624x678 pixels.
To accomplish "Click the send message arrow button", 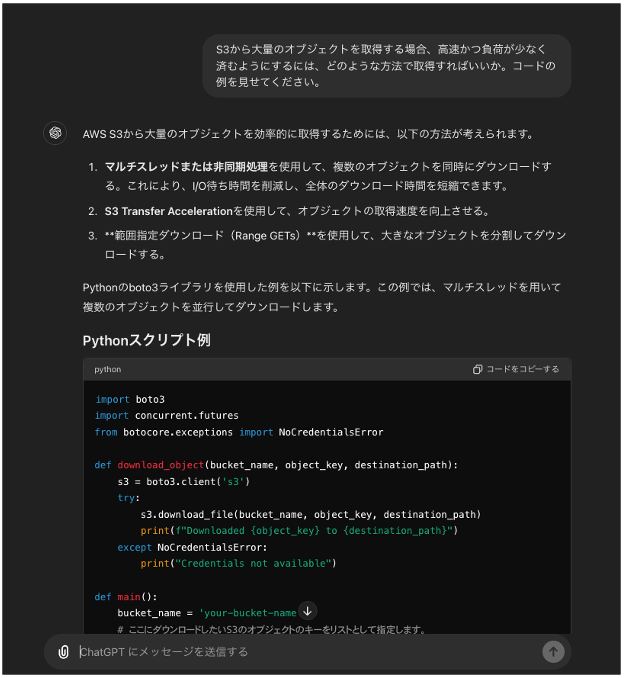I will click(553, 652).
